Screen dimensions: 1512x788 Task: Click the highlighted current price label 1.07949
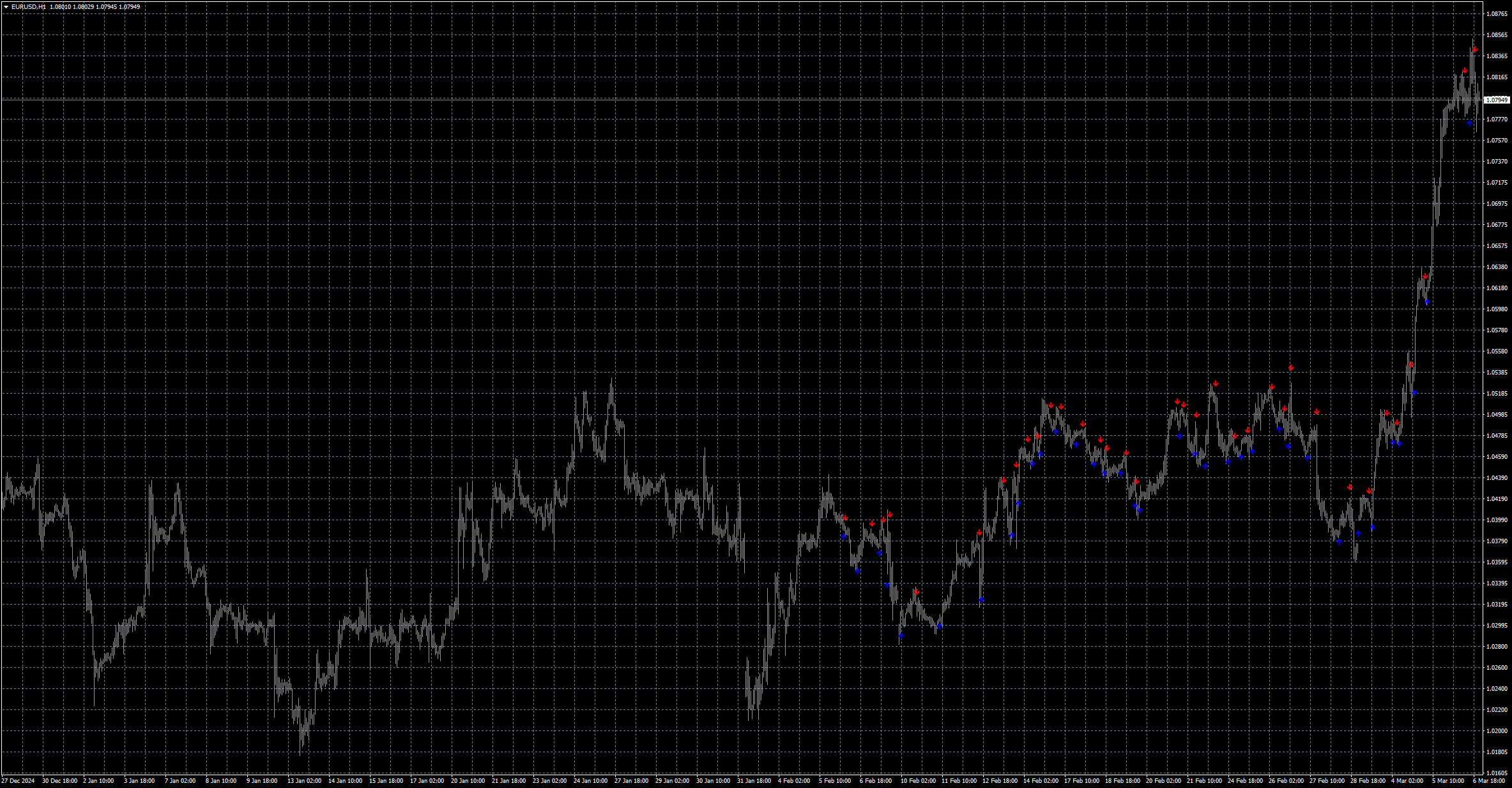click(1497, 100)
